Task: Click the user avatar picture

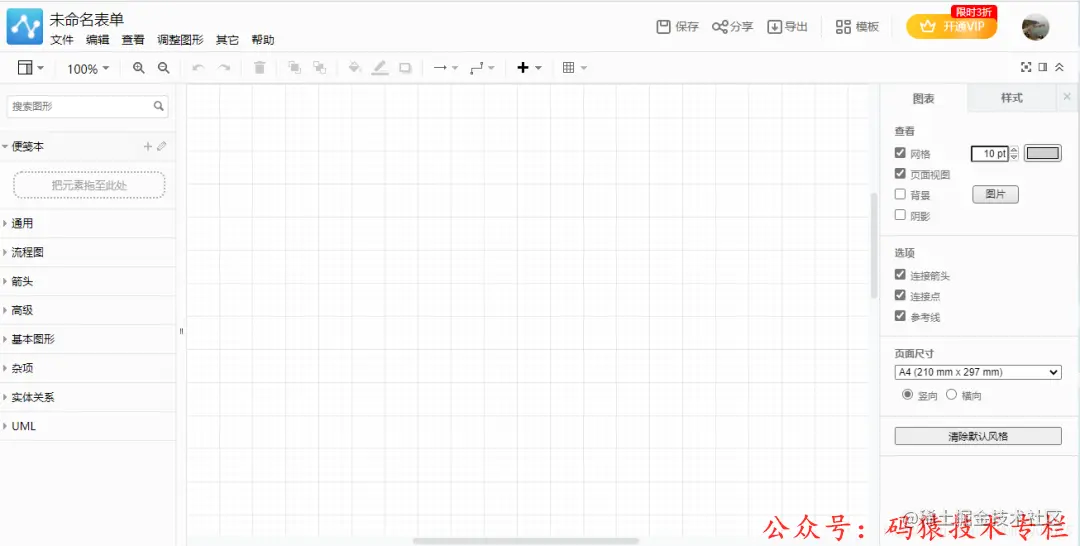Action: 1035,27
